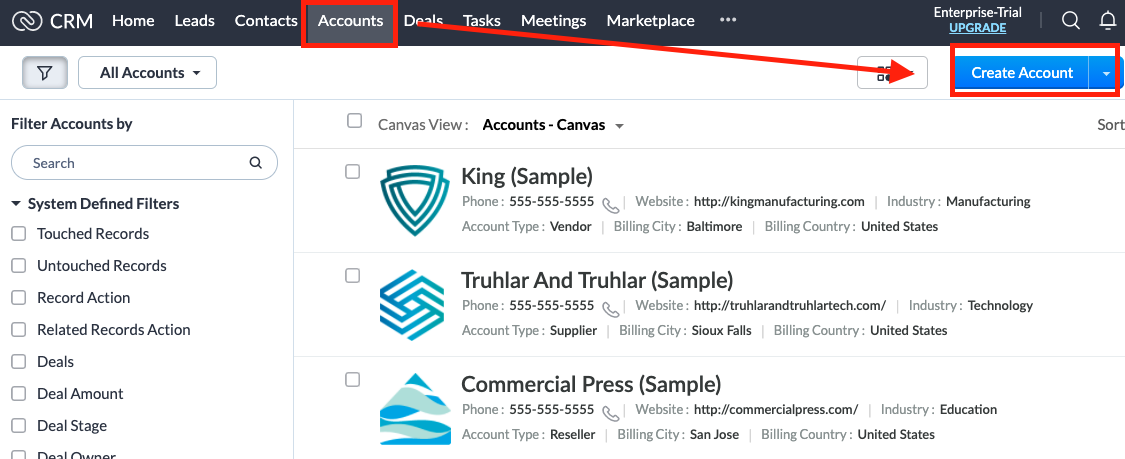Viewport: 1125px width, 459px height.
Task: Open Accounts tab
Action: (350, 22)
